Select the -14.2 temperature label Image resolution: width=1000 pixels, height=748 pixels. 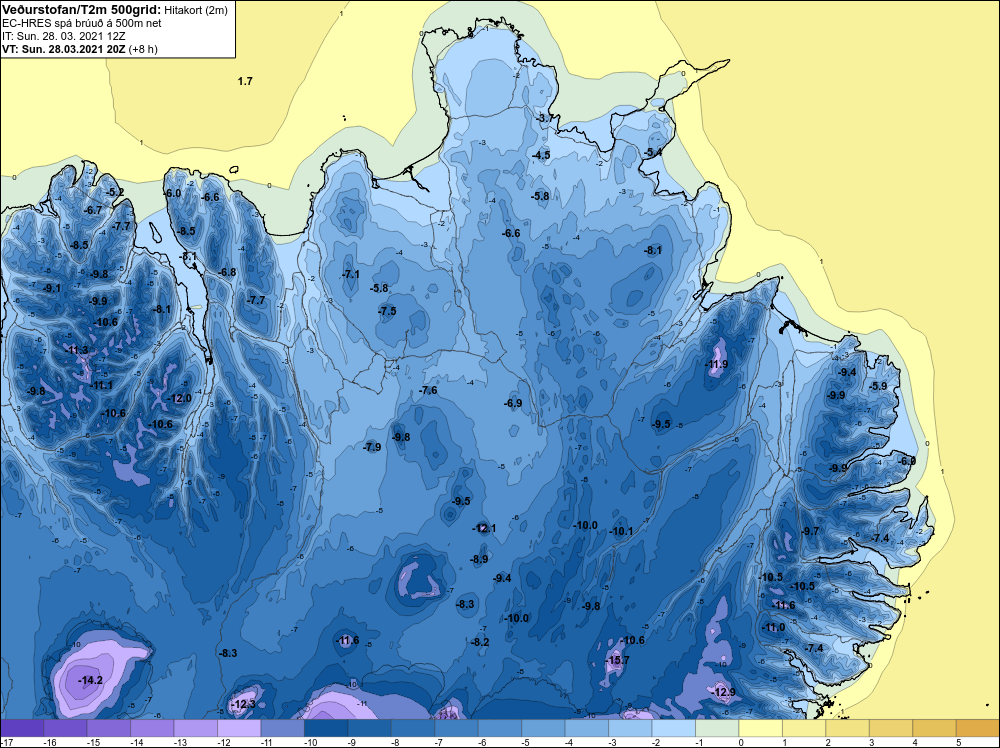pos(91,680)
